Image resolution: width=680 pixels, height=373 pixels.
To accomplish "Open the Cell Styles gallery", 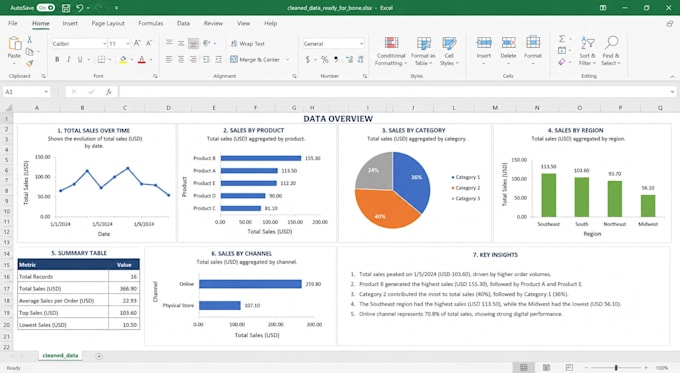I will coord(449,51).
